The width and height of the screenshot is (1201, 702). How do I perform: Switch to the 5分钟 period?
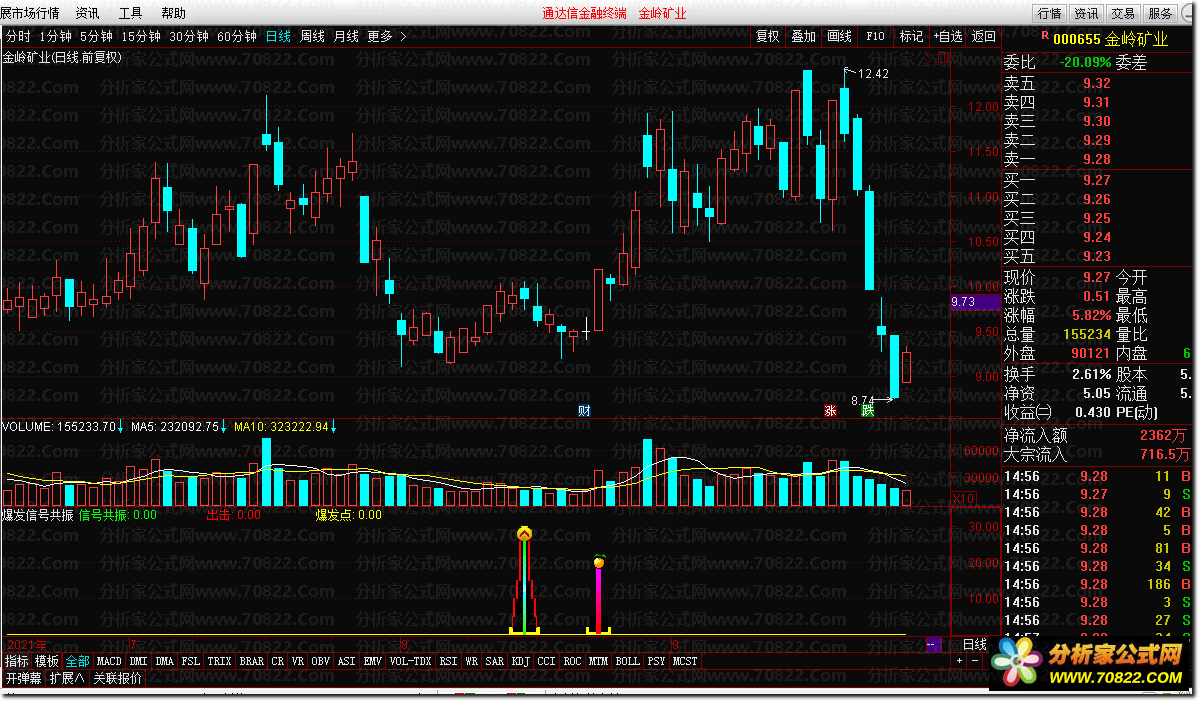click(97, 36)
